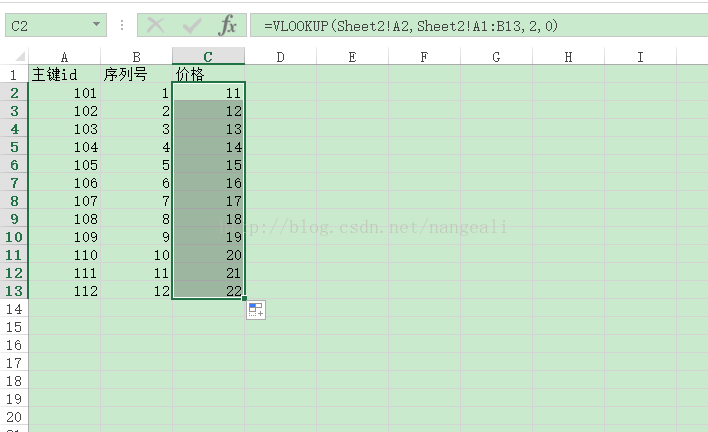Select column C header

208,56
